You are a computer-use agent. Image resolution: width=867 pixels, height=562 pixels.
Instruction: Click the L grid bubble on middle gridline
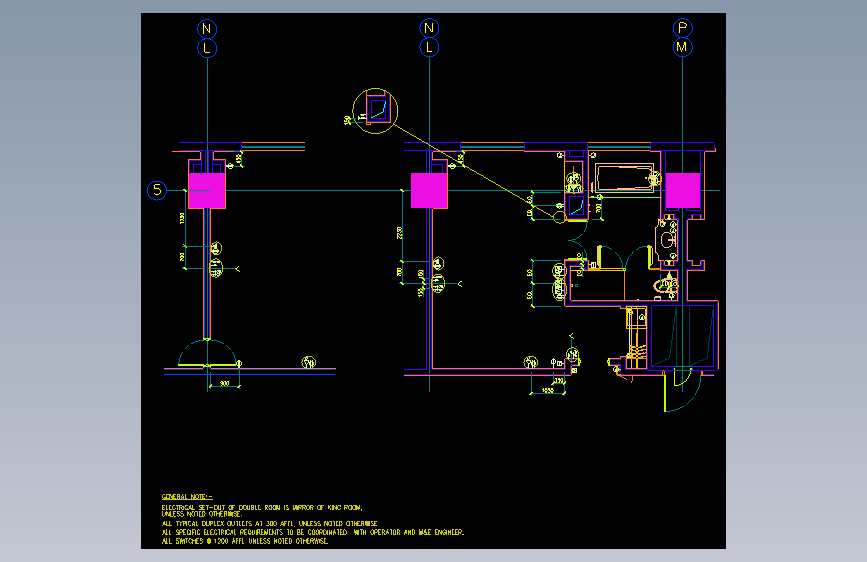[429, 47]
